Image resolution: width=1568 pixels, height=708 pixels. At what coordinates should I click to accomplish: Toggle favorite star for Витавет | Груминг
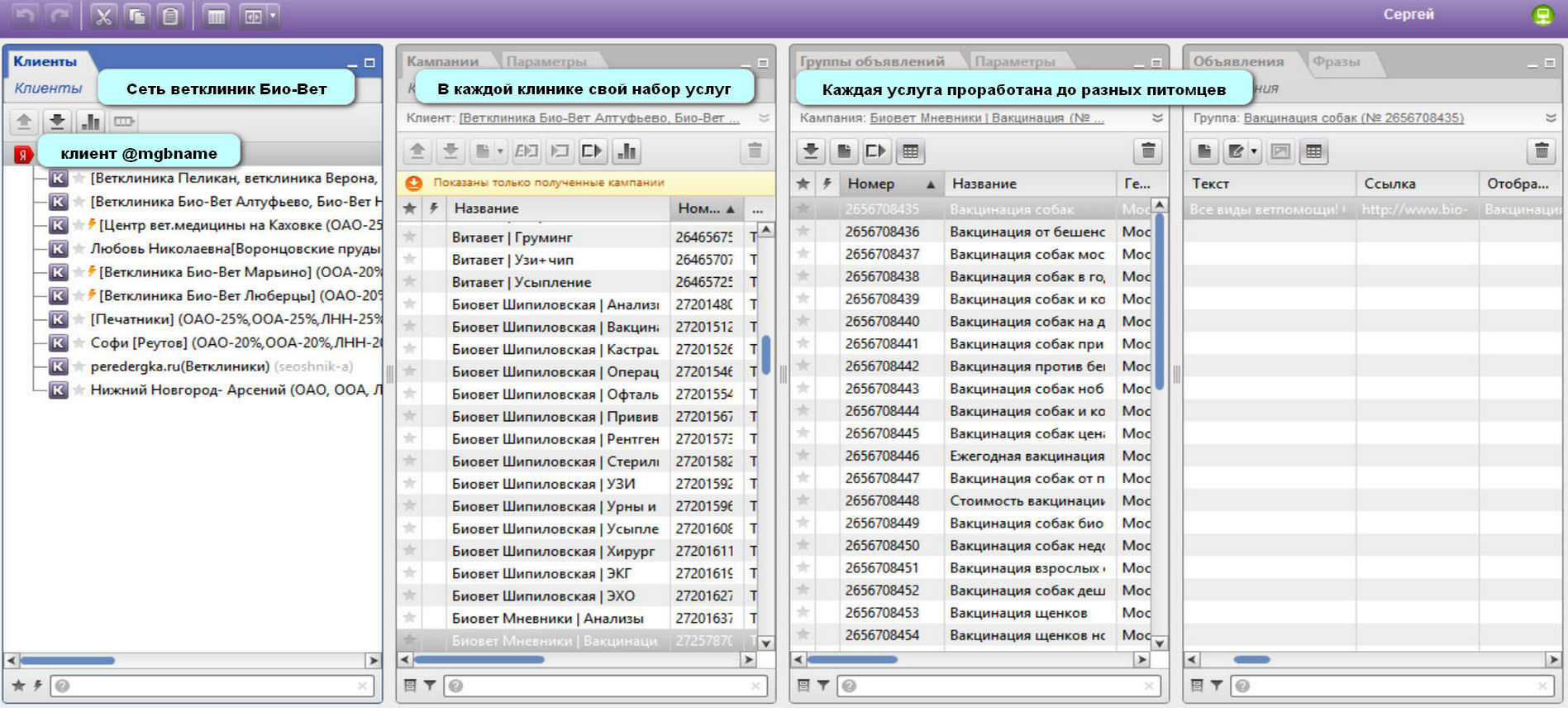[x=409, y=237]
